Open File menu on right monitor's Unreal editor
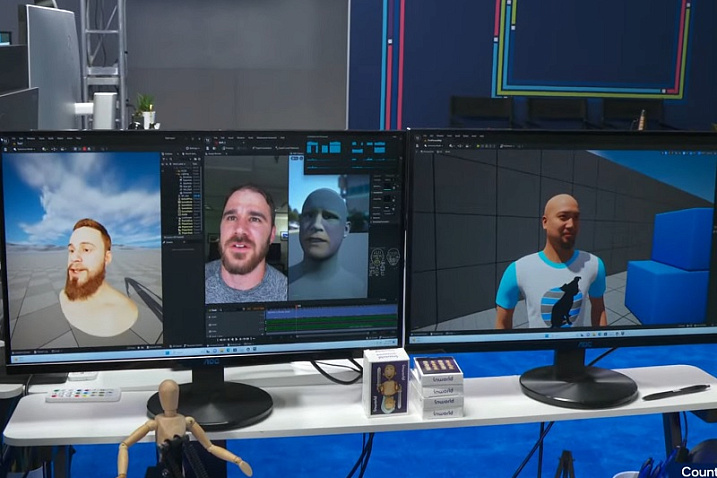Image resolution: width=717 pixels, height=478 pixels. click(x=425, y=136)
